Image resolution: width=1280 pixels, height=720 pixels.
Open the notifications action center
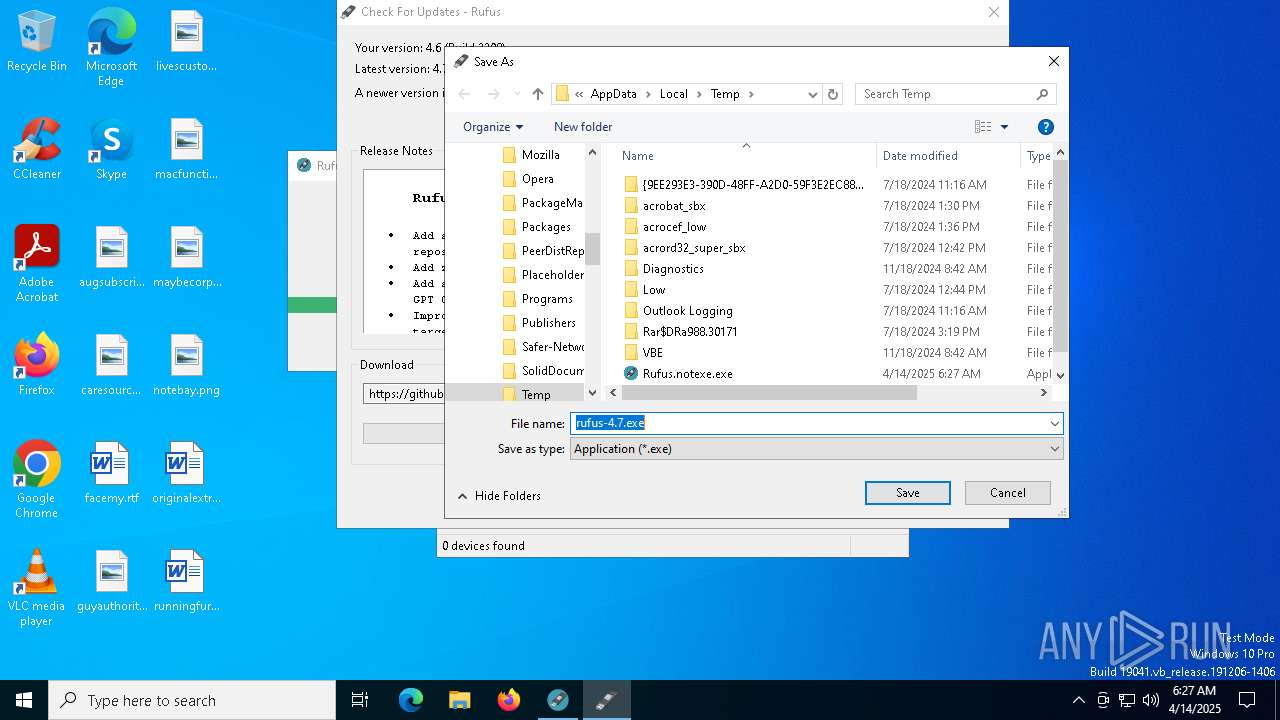[x=1247, y=700]
